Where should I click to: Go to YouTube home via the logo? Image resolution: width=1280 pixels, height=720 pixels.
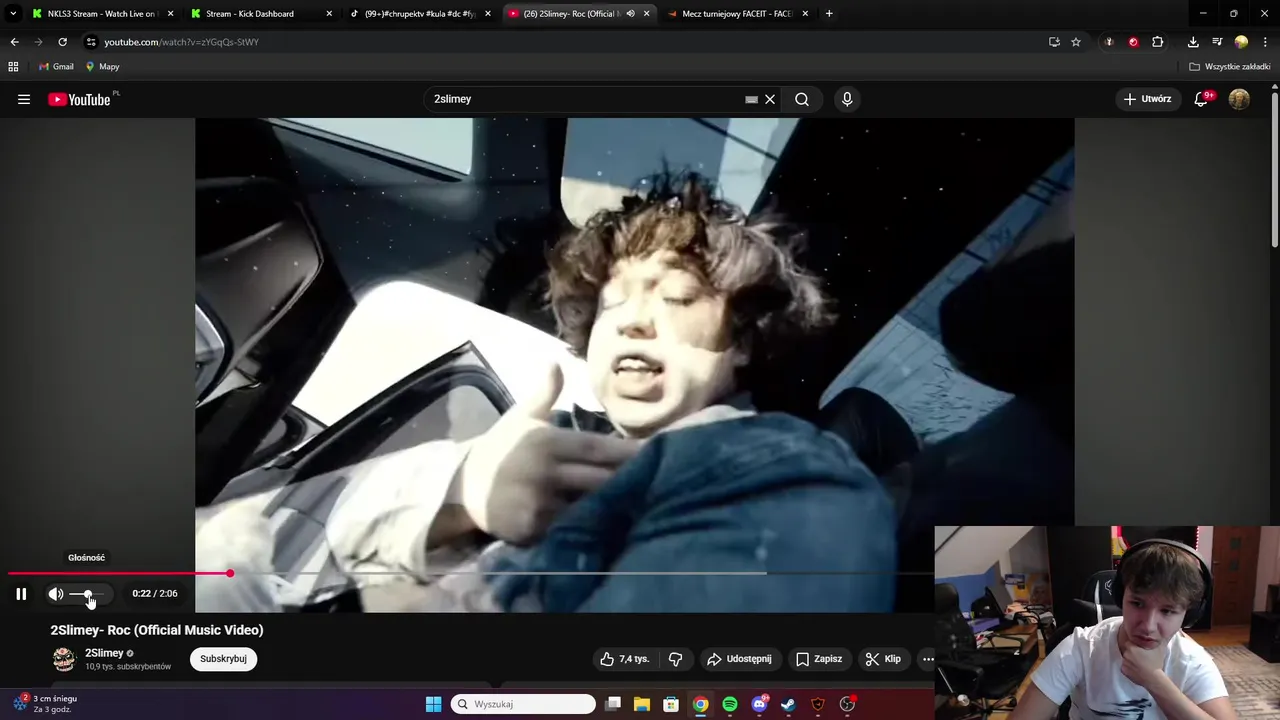(x=79, y=99)
